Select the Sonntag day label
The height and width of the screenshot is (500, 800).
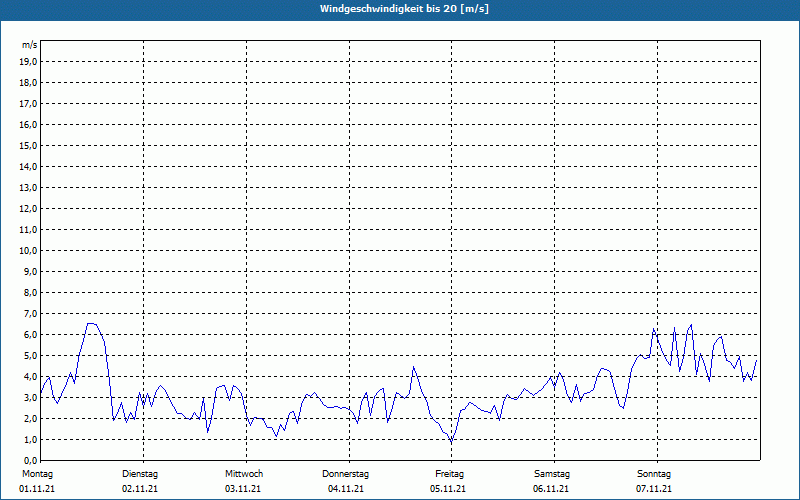[654, 474]
